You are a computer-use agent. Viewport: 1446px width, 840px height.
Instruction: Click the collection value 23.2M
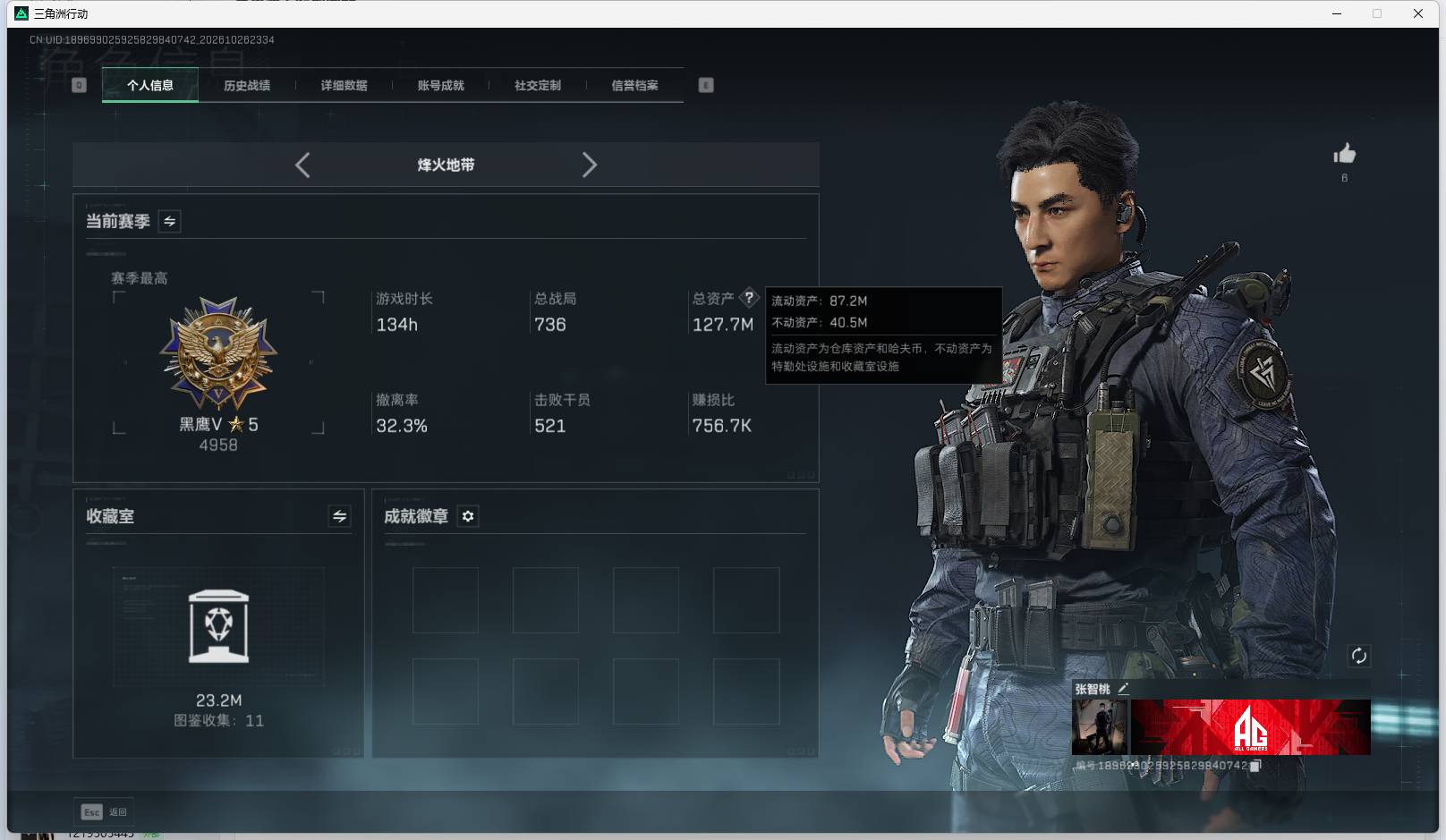[x=219, y=700]
